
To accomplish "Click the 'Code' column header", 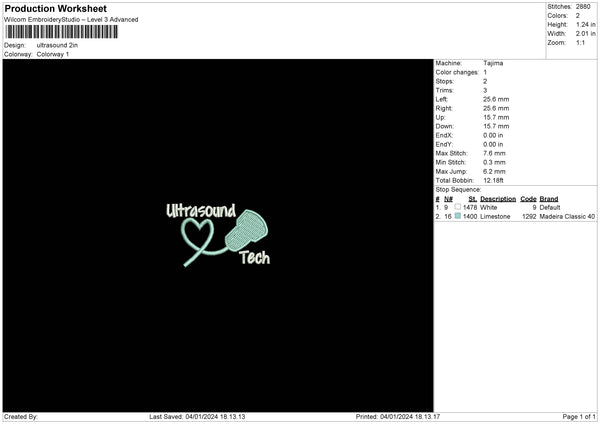I will tap(528, 199).
